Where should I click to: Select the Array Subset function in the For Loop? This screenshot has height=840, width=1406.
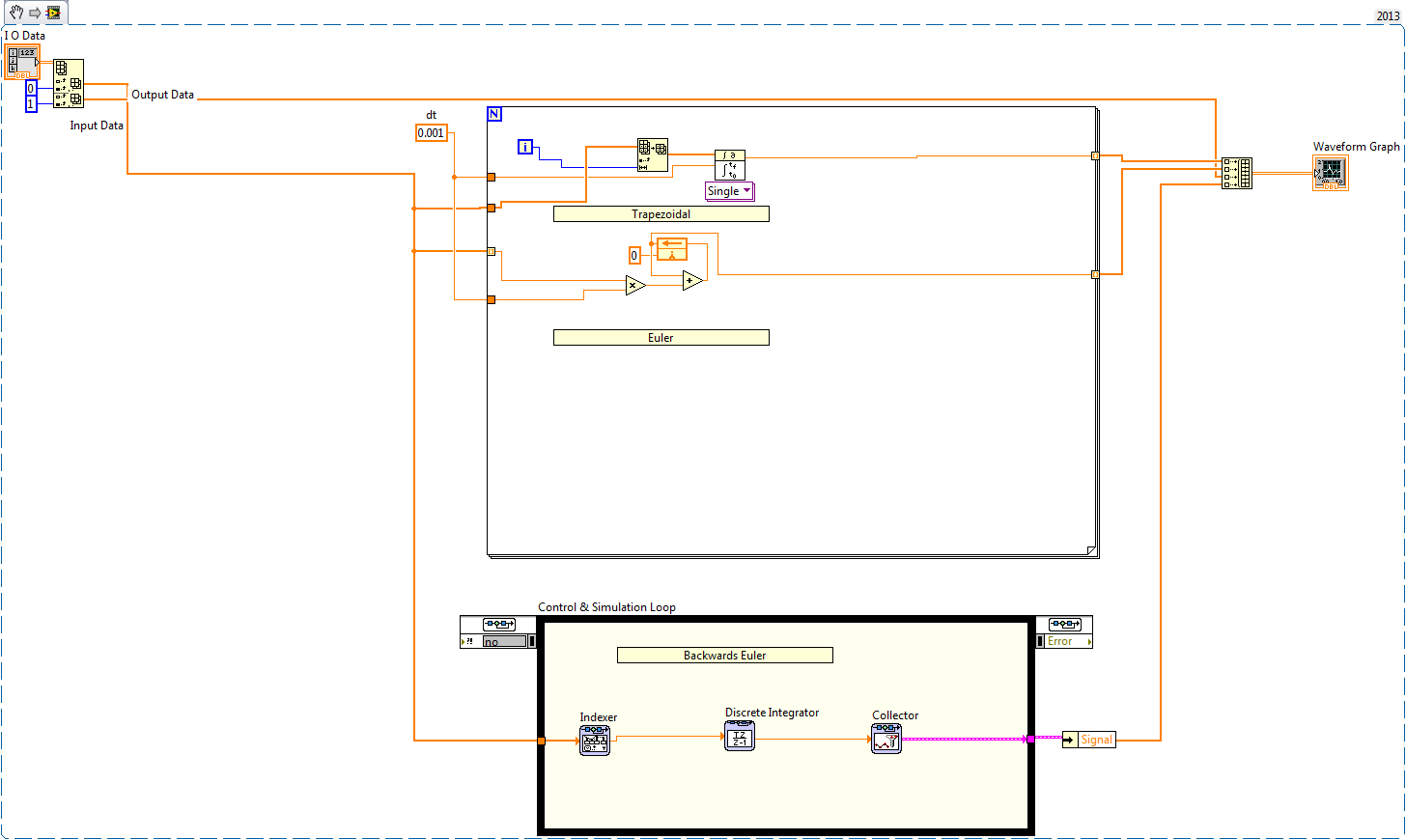coord(653,154)
